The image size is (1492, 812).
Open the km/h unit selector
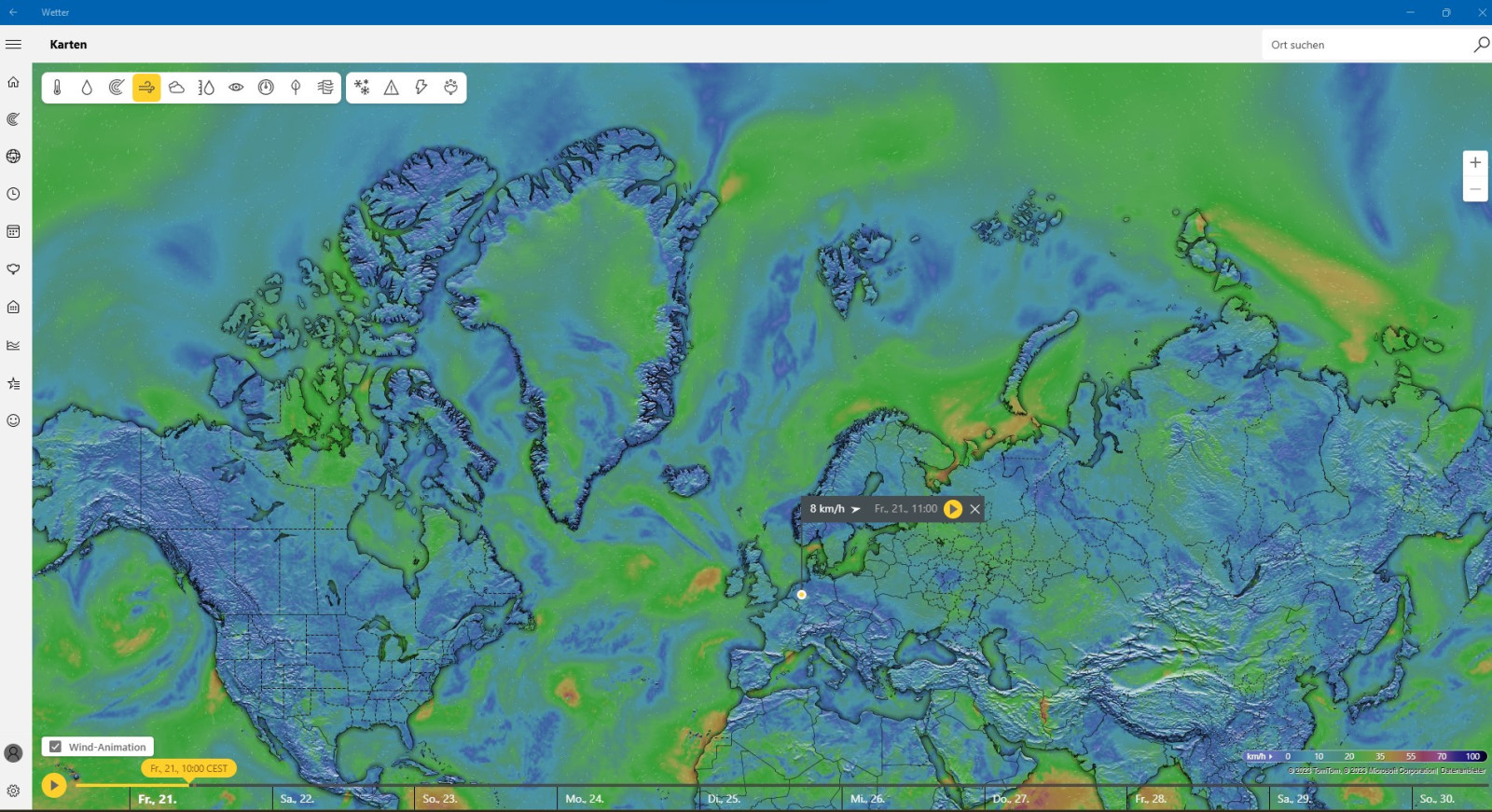tap(1259, 756)
